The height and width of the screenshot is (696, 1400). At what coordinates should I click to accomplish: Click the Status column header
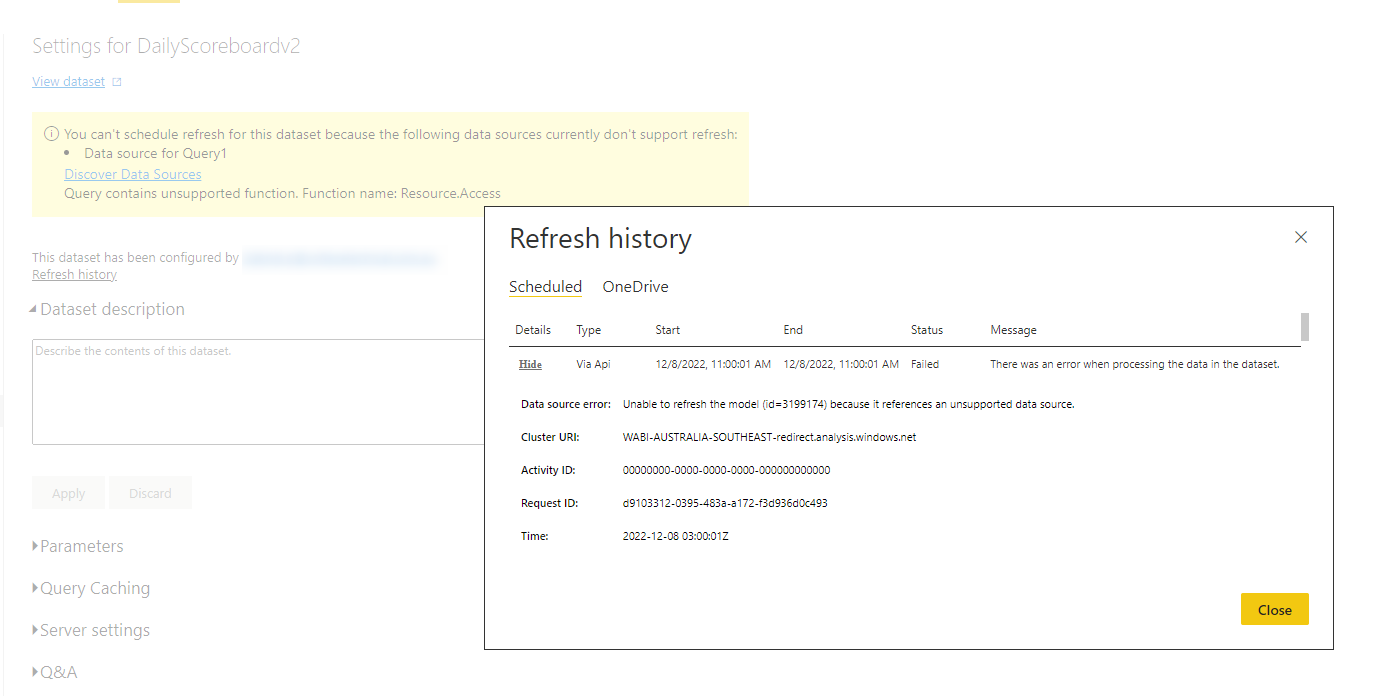[x=927, y=330]
